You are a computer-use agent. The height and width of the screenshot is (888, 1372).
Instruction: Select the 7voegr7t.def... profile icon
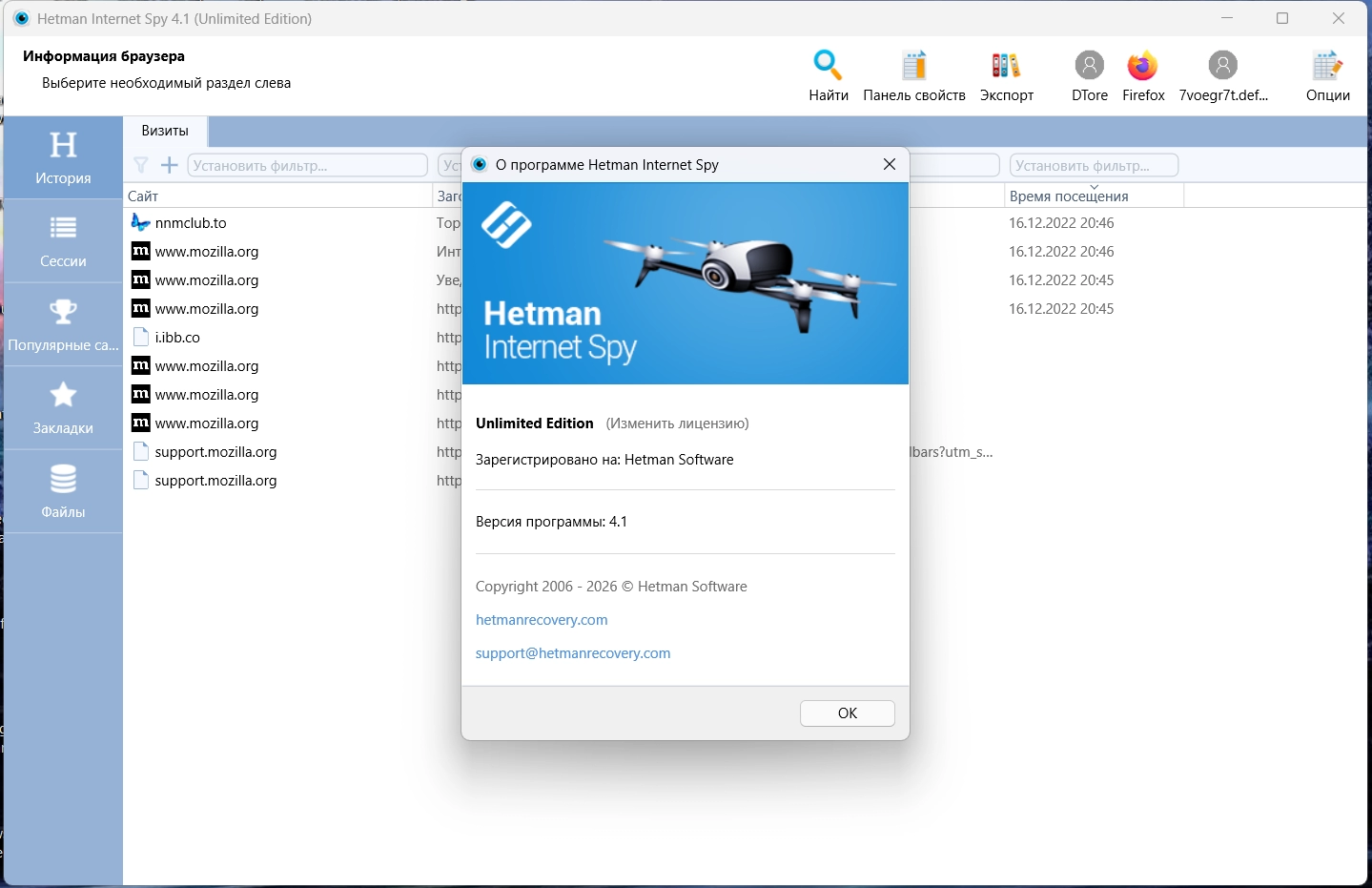click(1222, 65)
